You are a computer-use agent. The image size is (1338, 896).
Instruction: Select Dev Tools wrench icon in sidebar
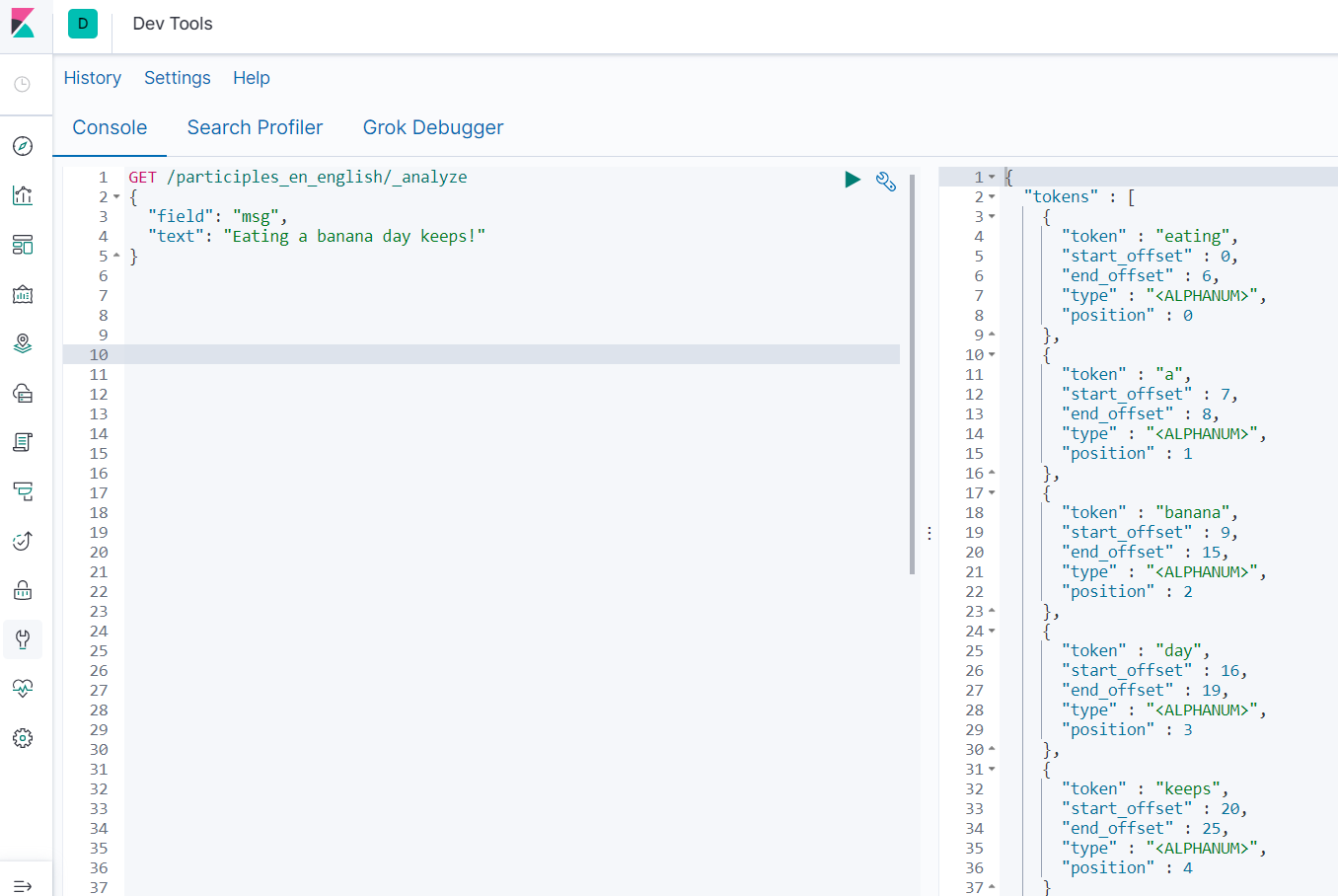tap(23, 639)
